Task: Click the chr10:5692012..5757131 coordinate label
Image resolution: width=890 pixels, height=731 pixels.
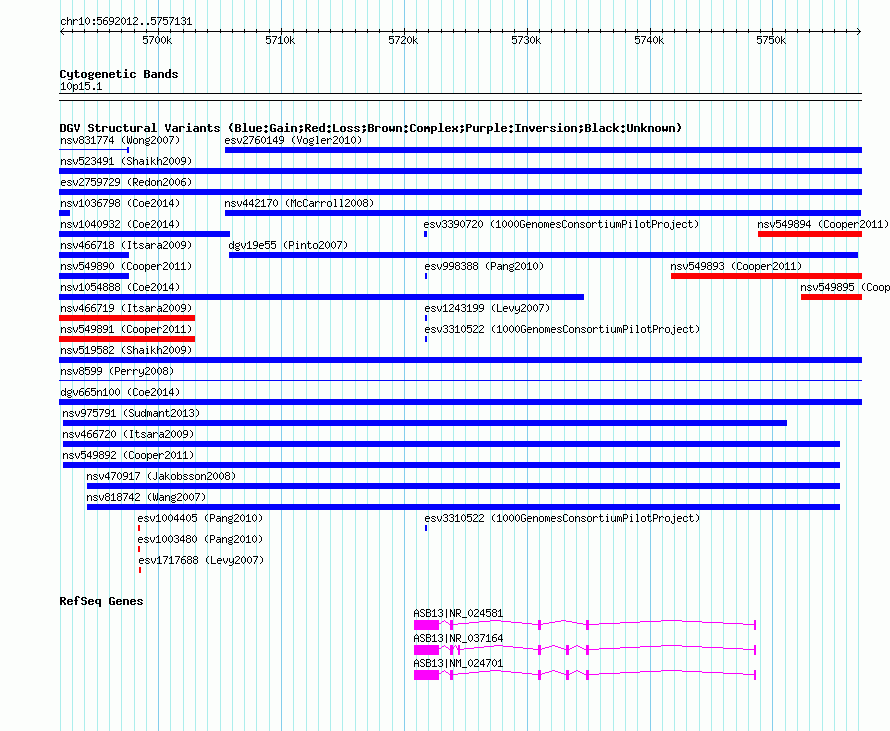Action: [126, 21]
